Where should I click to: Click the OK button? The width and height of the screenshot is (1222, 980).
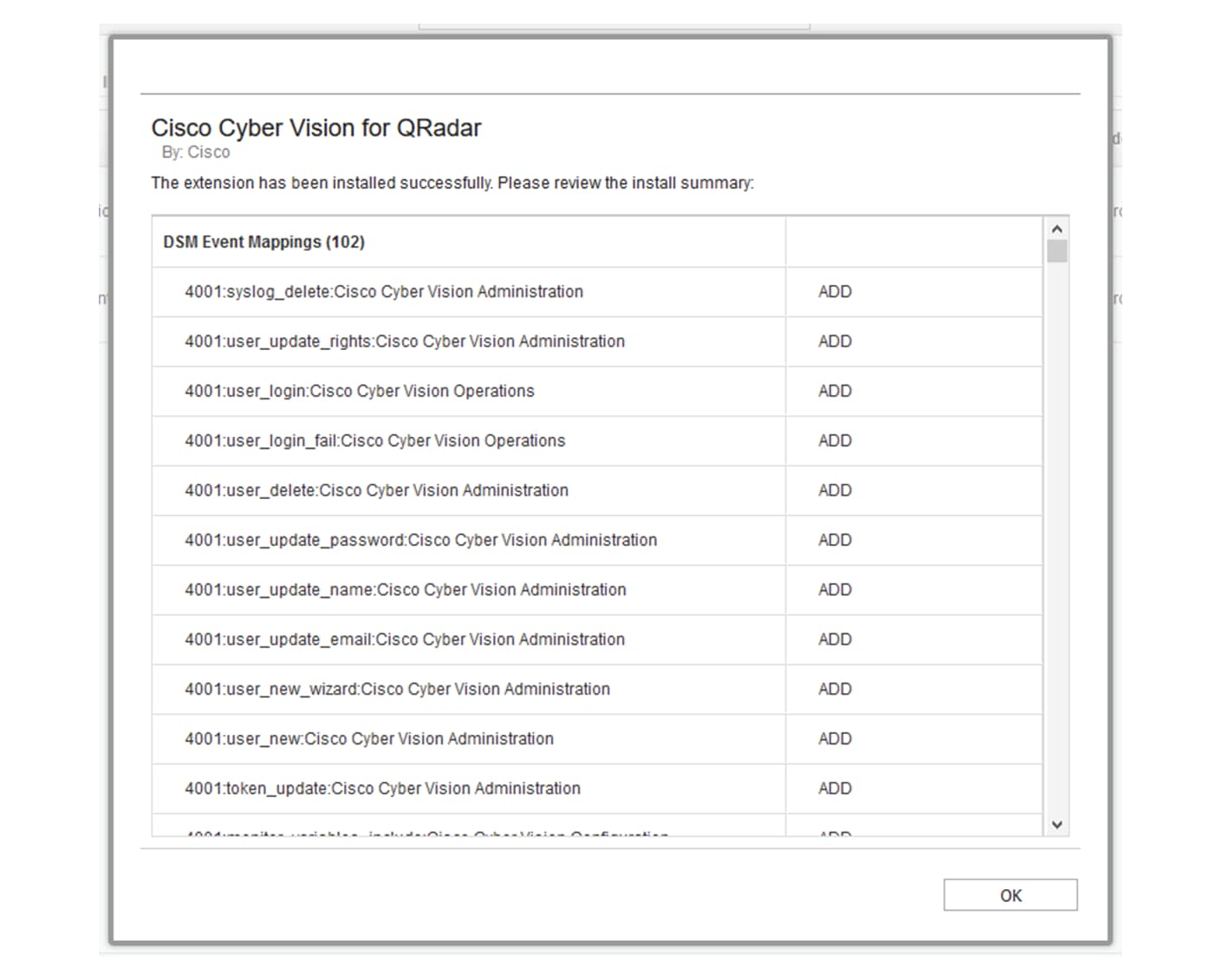1010,895
